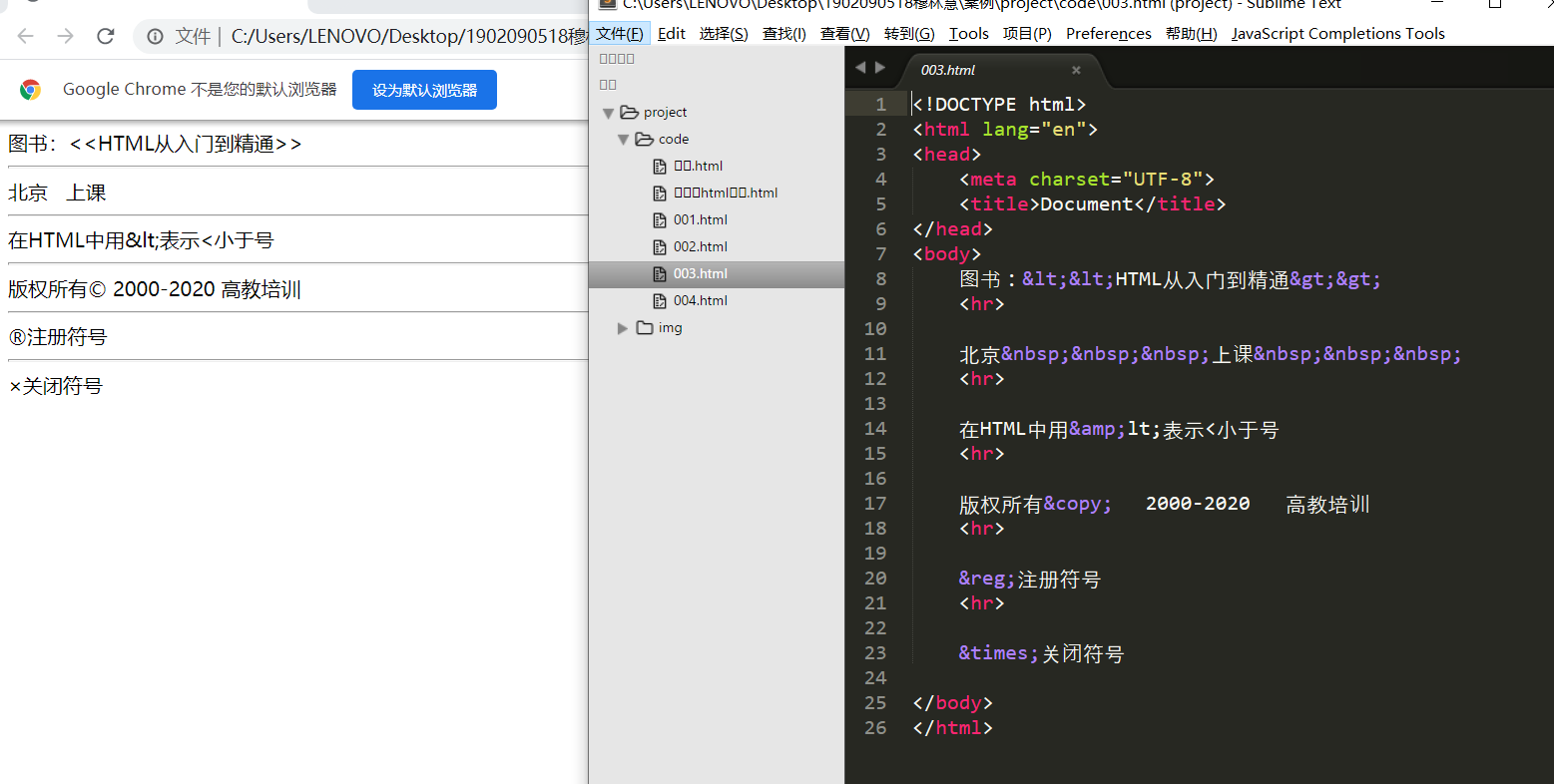
Task: Click rendered copyright line in Chrome page
Action: (155, 289)
